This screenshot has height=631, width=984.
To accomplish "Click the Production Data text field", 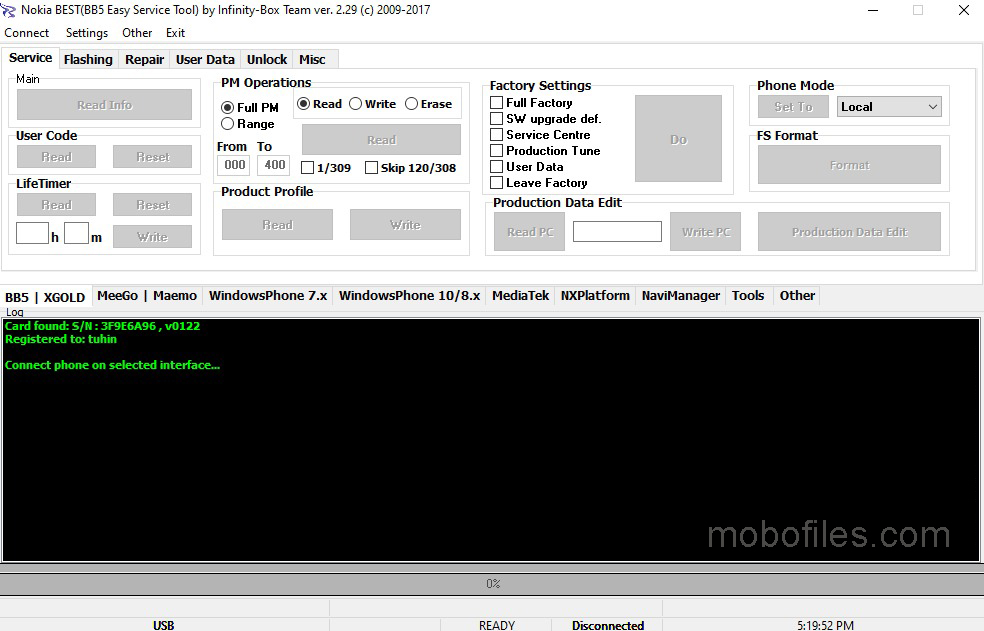I will pos(617,231).
